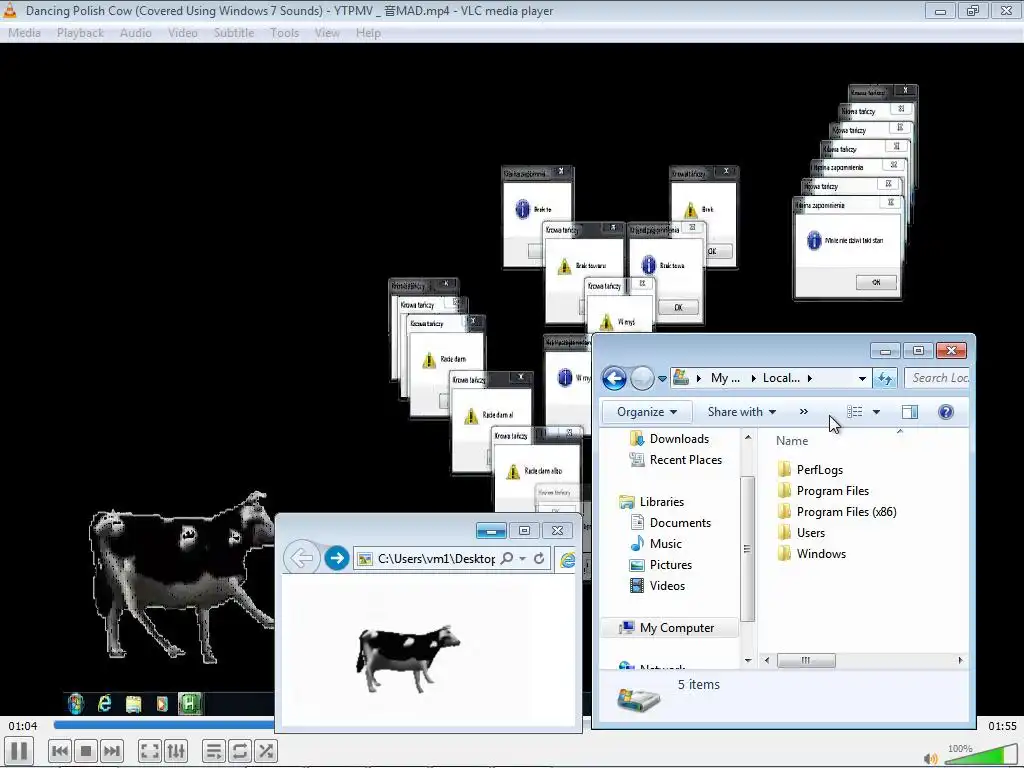Select Libraries in Explorer sidebar
Viewport: 1024px width, 768px height.
[652, 502]
